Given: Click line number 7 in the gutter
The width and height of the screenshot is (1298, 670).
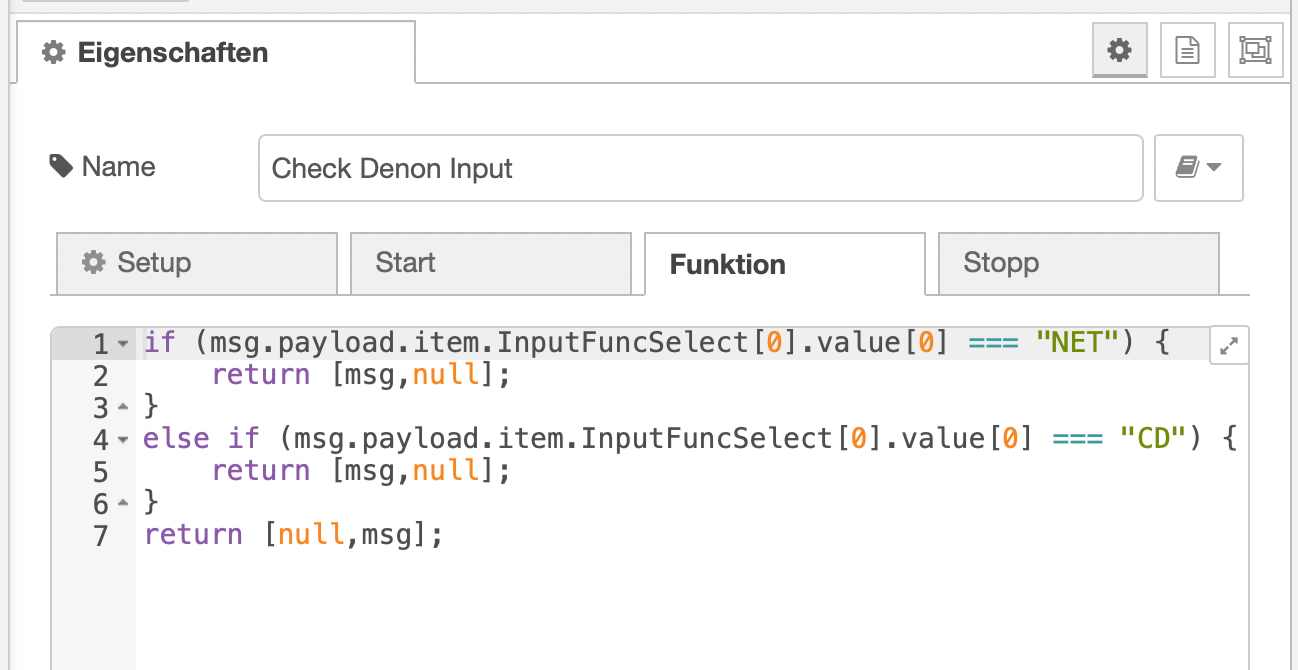Looking at the screenshot, I should (x=100, y=535).
